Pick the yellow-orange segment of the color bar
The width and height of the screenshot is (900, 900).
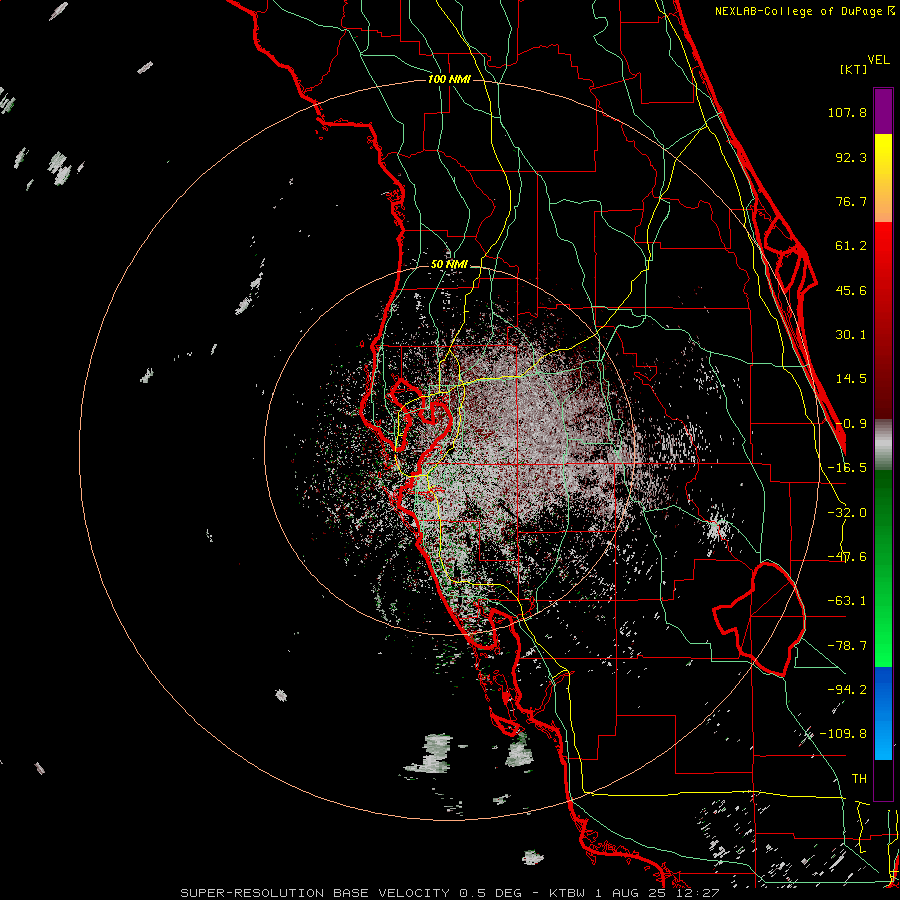883,178
